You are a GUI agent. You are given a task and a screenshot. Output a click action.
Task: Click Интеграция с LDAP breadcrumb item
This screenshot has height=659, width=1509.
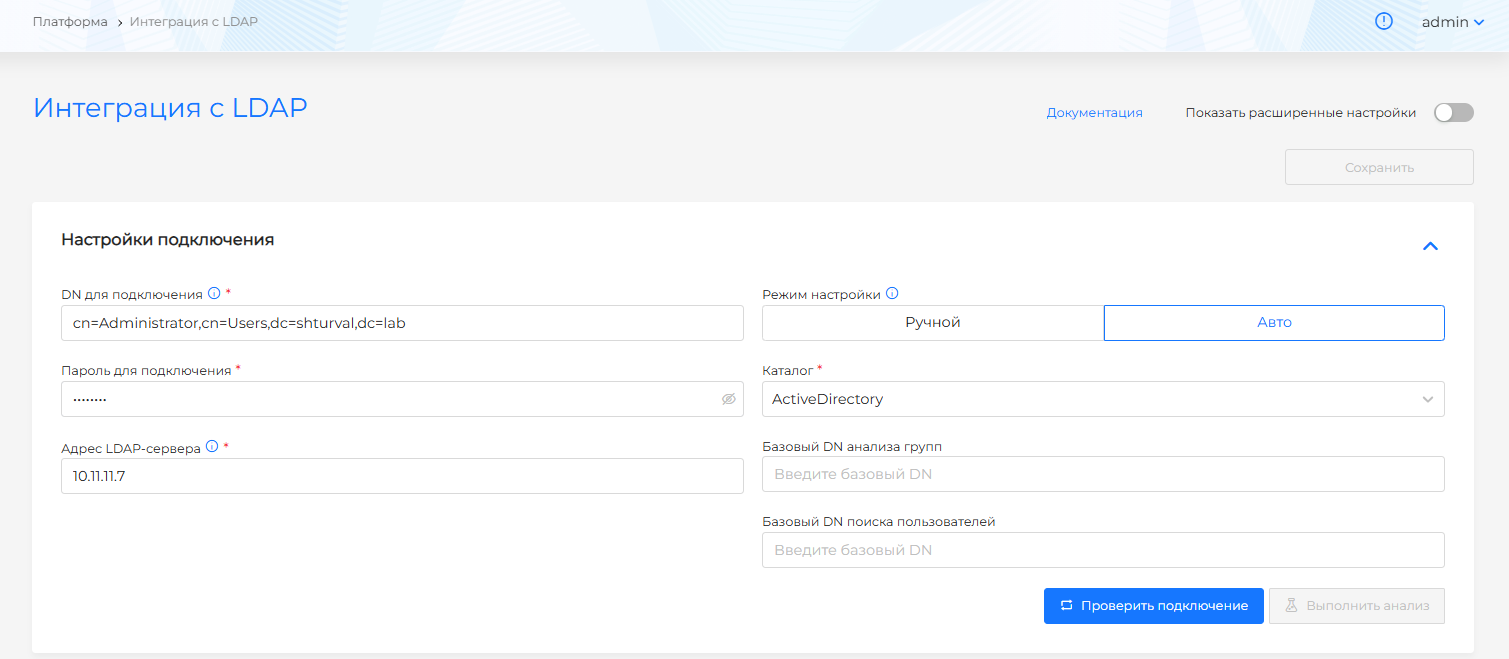tap(193, 22)
